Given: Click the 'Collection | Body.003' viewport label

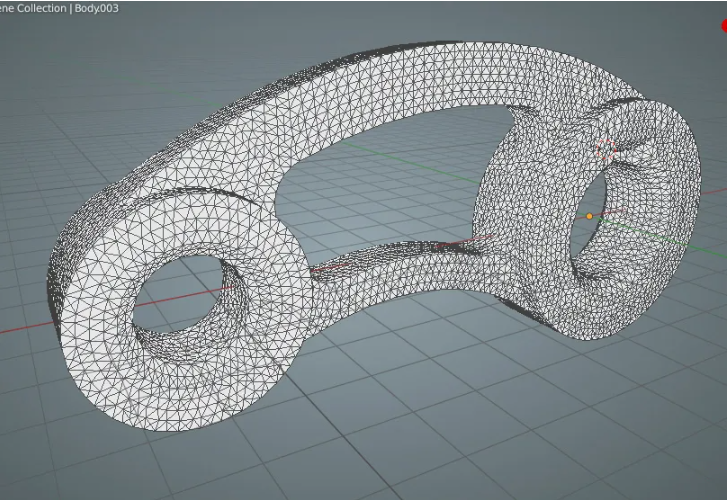Looking at the screenshot, I should pos(67,8).
